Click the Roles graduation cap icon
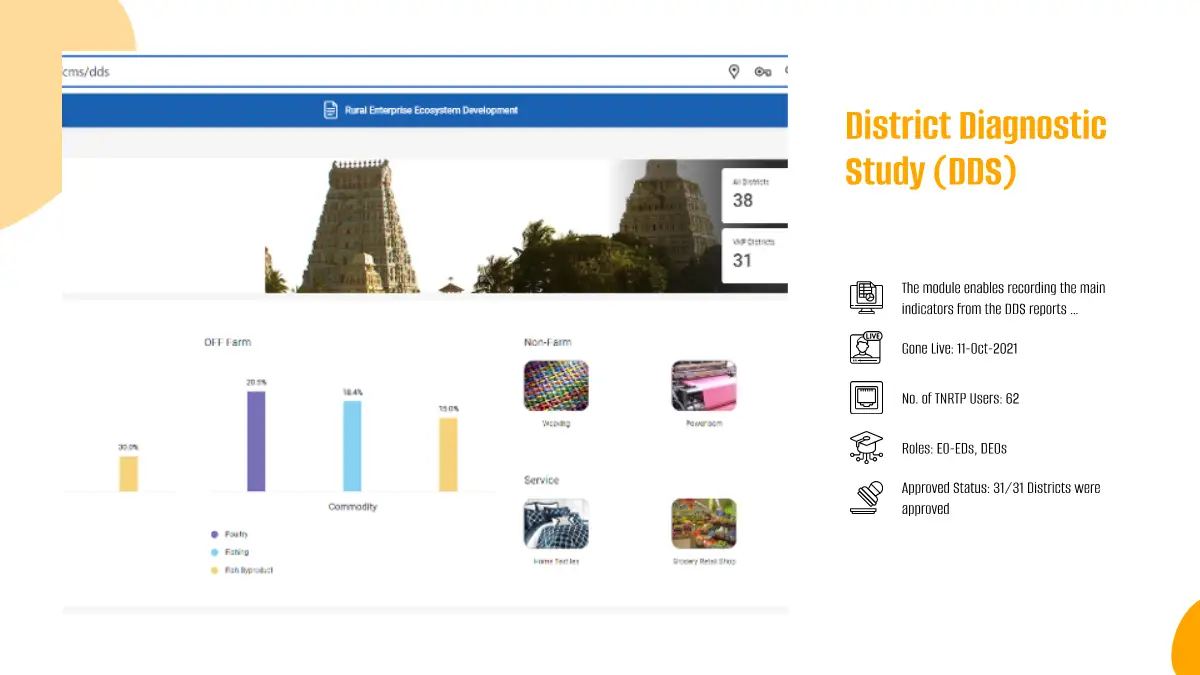 [866, 447]
